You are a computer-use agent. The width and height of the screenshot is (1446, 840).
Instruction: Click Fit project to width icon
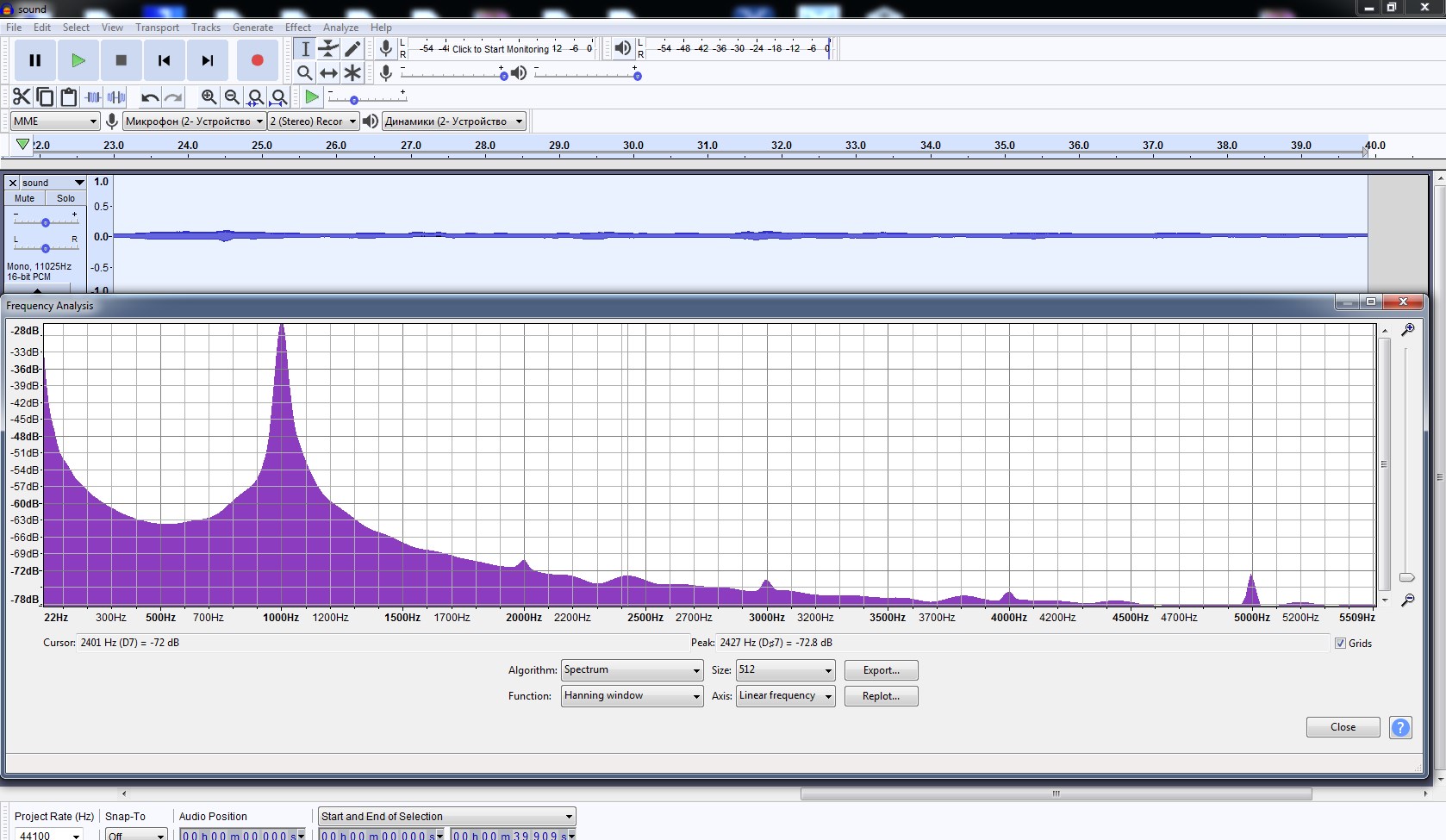279,97
